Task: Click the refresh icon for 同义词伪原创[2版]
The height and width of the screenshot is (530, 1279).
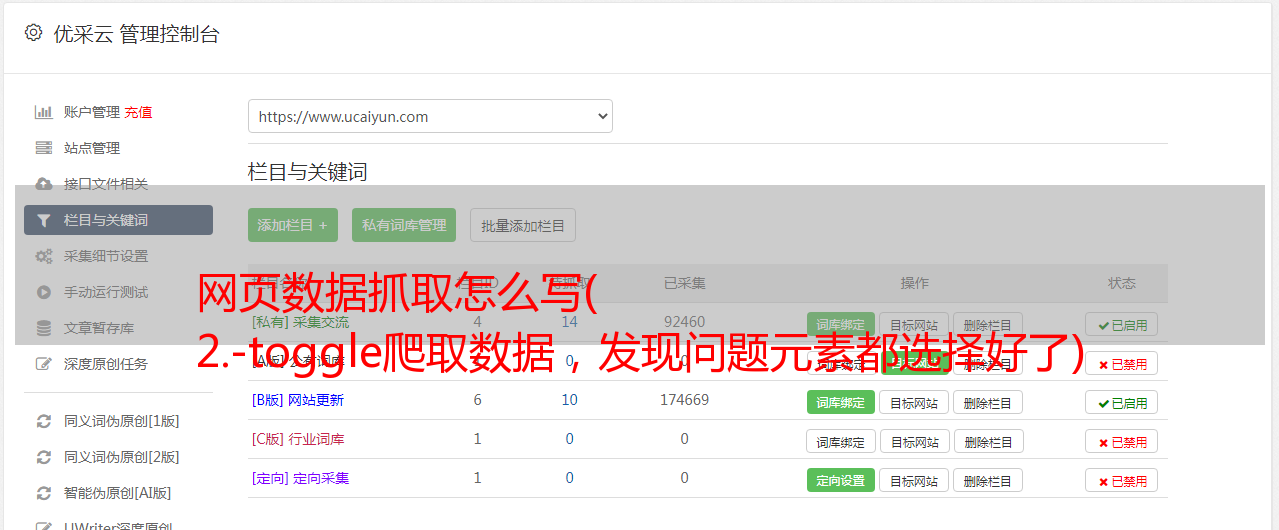Action: tap(43, 457)
